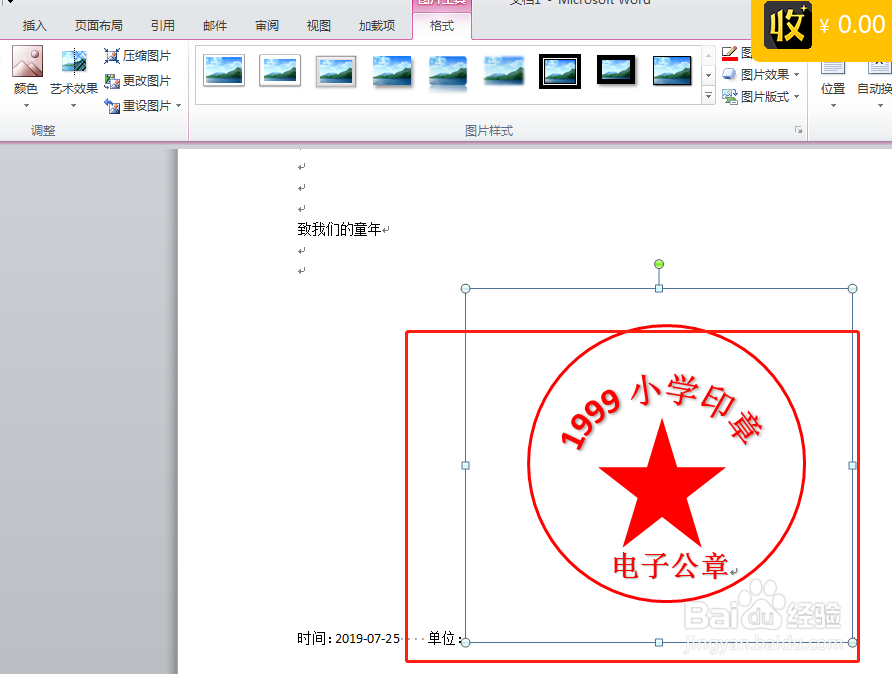The image size is (892, 674).
Task: Open 图片版式 picture layout
Action: [756, 97]
